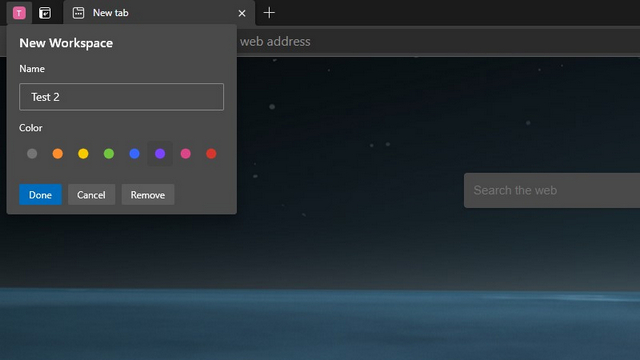Click the Search the web box
640x360 pixels.
click(x=552, y=190)
